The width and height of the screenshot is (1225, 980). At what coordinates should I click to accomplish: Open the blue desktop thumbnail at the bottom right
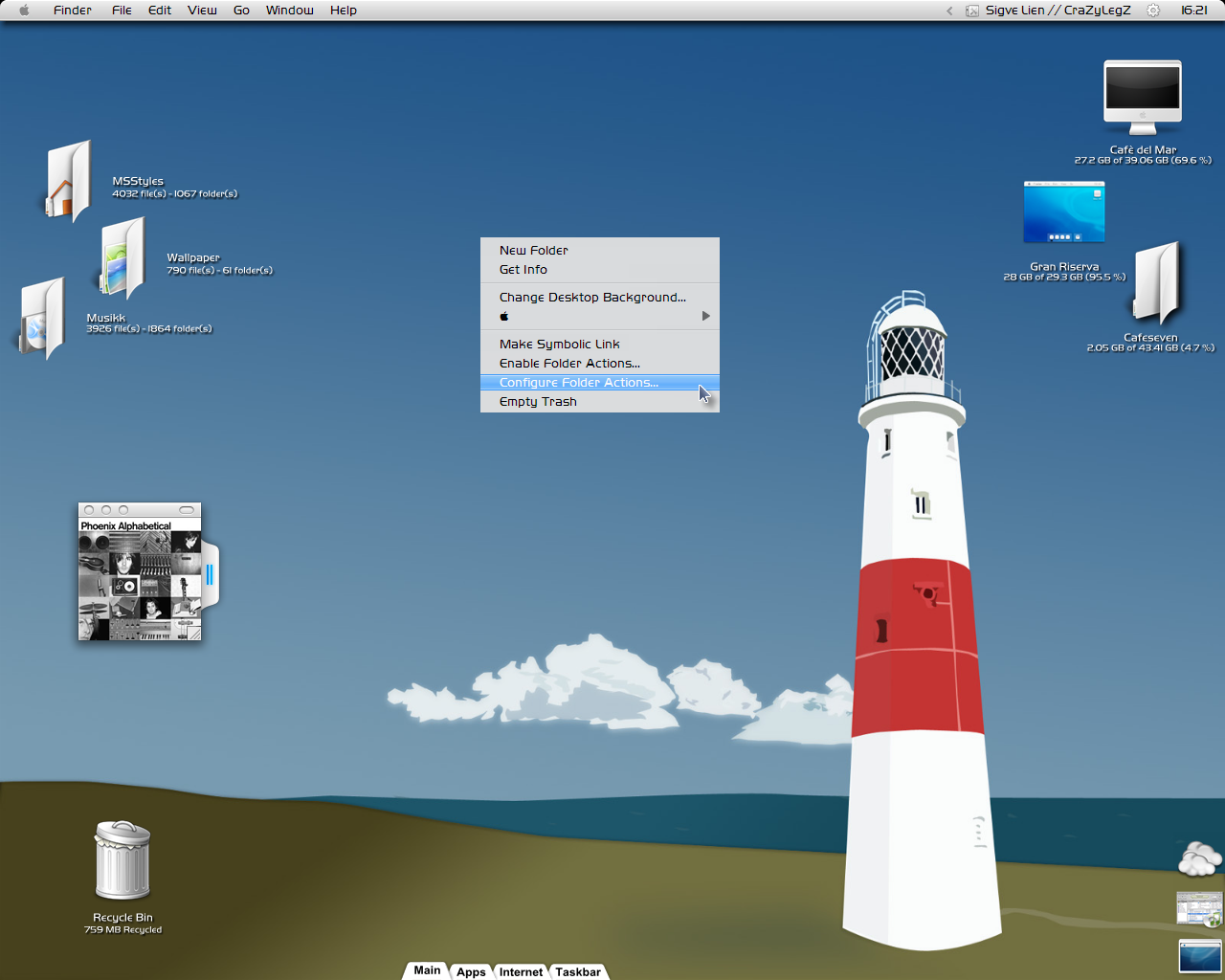1201,956
